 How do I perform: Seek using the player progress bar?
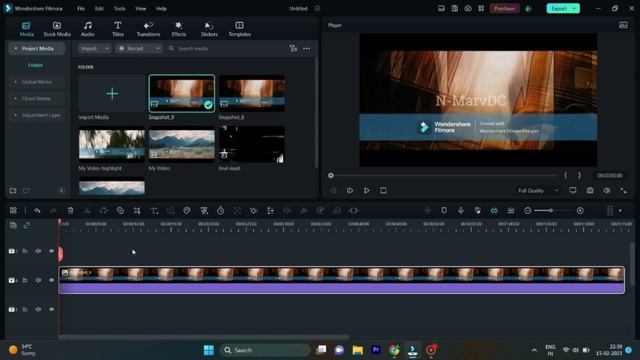pyautogui.click(x=443, y=176)
